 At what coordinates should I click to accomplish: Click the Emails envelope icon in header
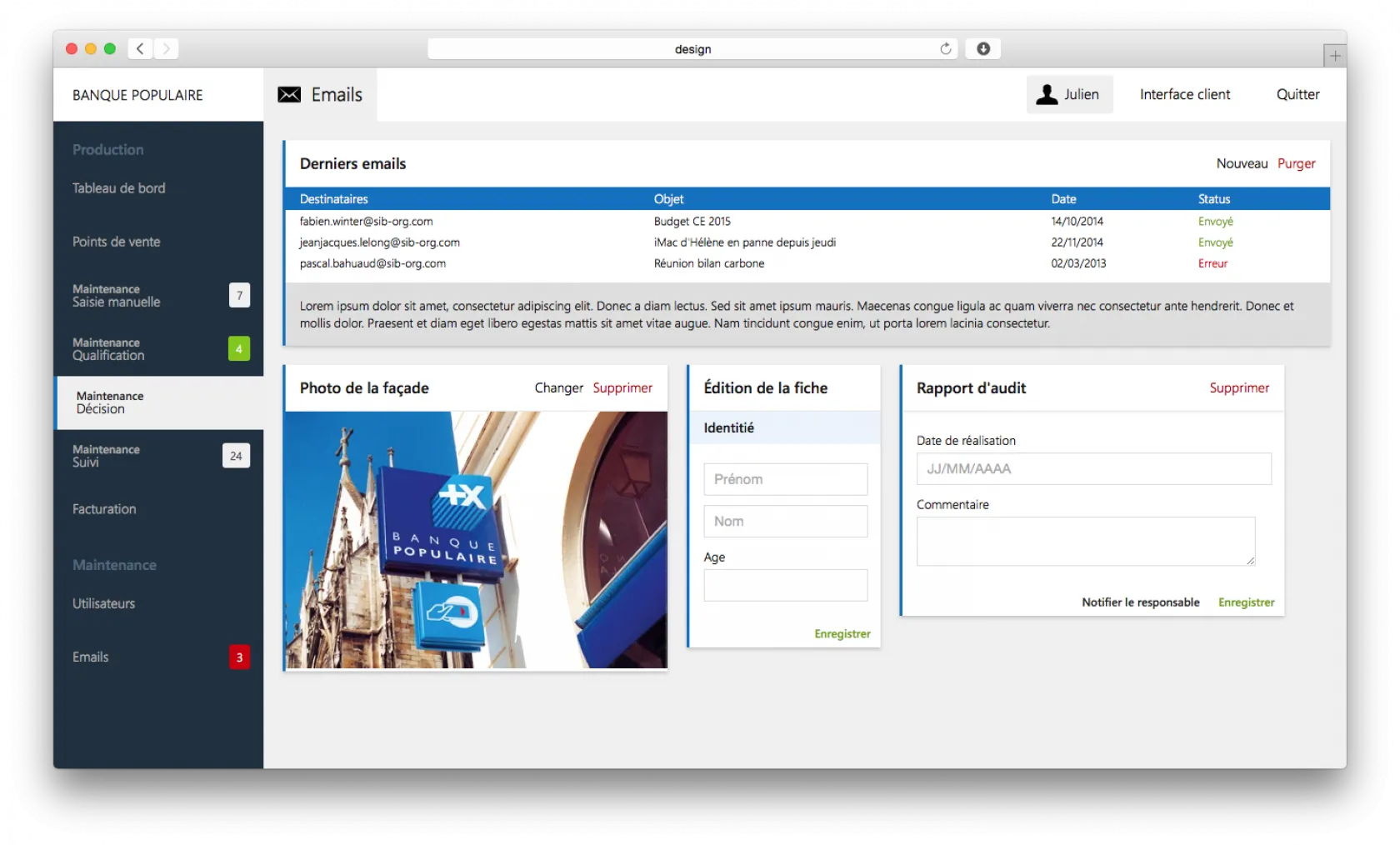(289, 95)
